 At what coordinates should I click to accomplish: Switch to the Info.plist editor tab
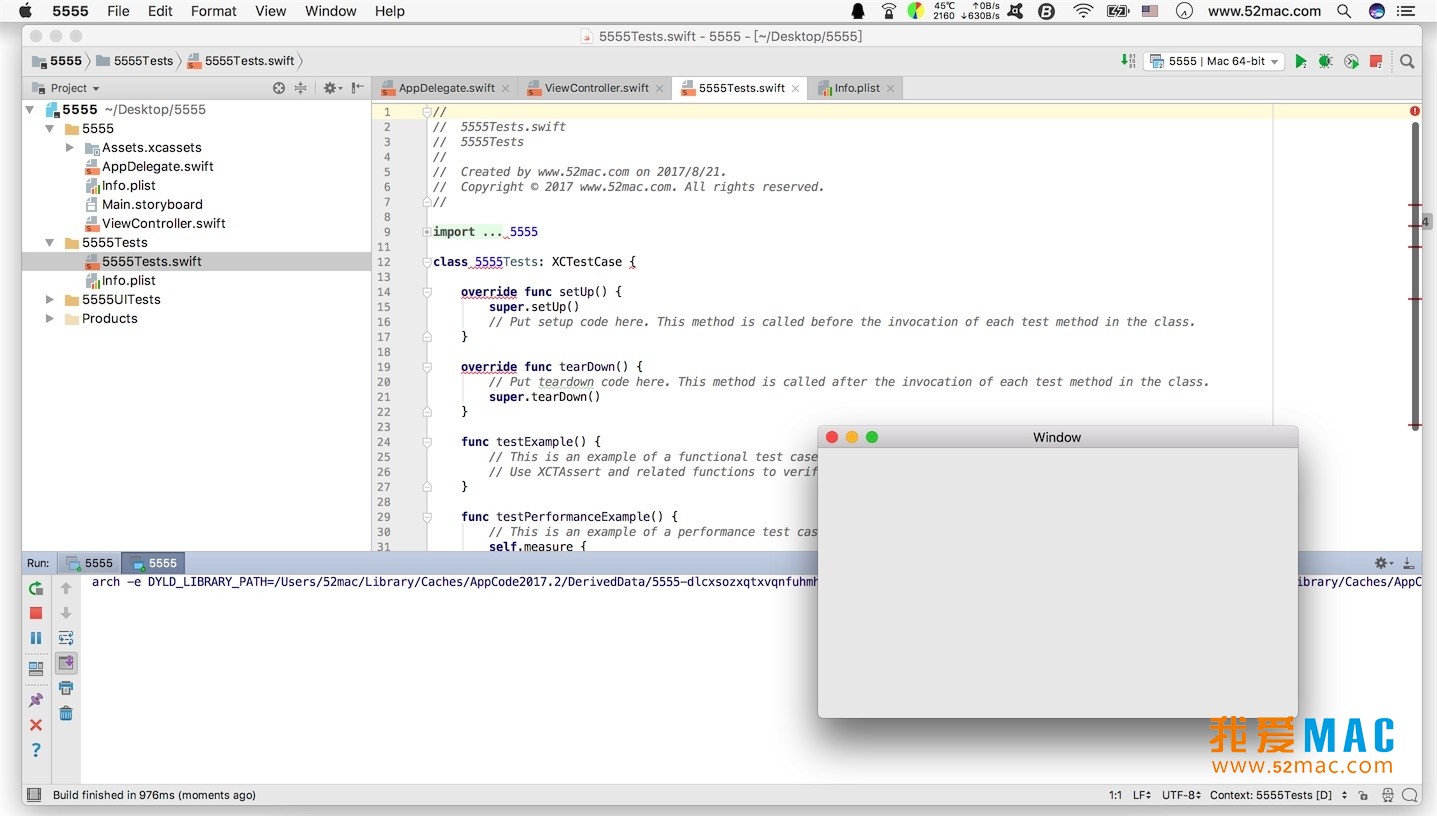(x=857, y=88)
